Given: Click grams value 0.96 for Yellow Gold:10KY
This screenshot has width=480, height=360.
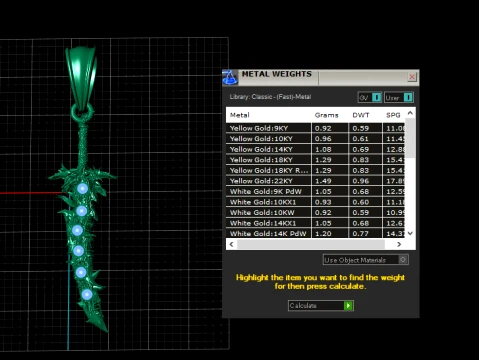Looking at the screenshot, I should 323,139.
